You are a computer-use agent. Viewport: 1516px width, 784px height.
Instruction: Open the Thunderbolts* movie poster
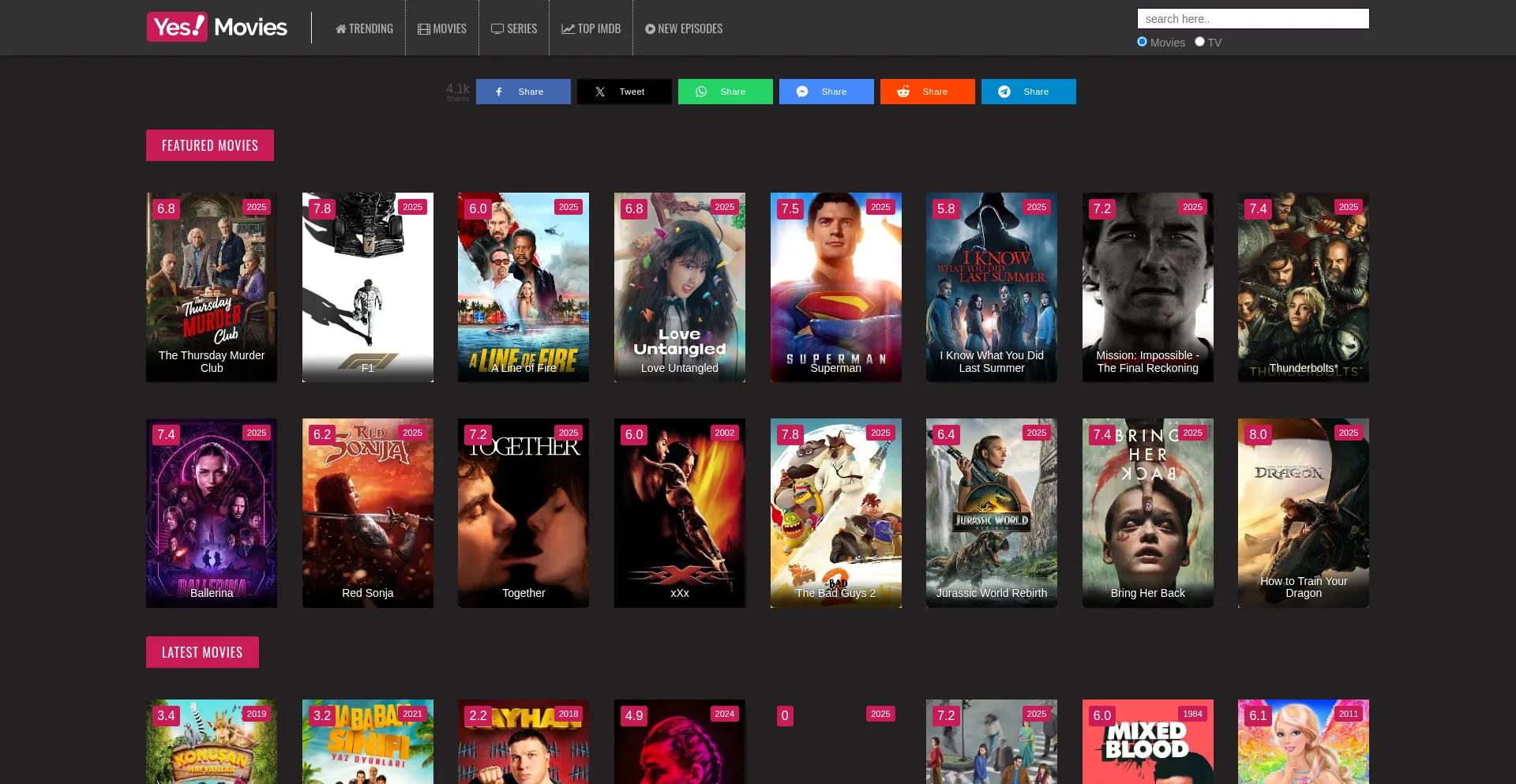click(1304, 287)
